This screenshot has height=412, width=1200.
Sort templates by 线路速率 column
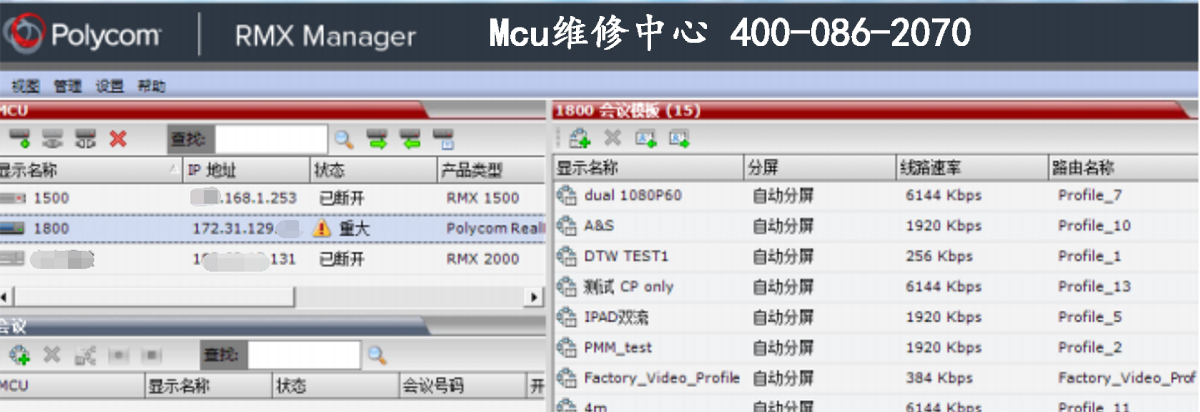coord(972,168)
